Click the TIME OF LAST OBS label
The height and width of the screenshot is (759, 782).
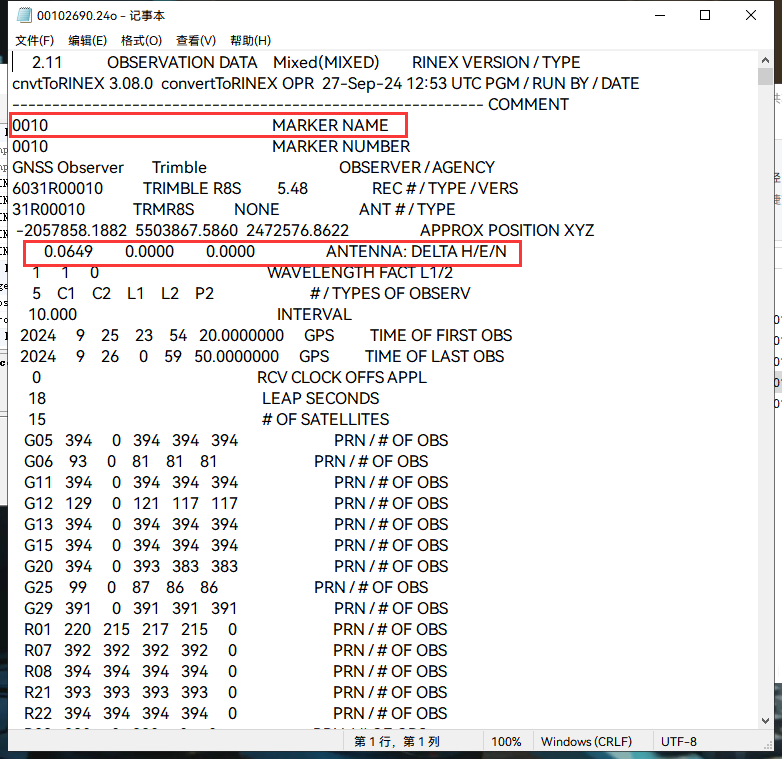(434, 356)
